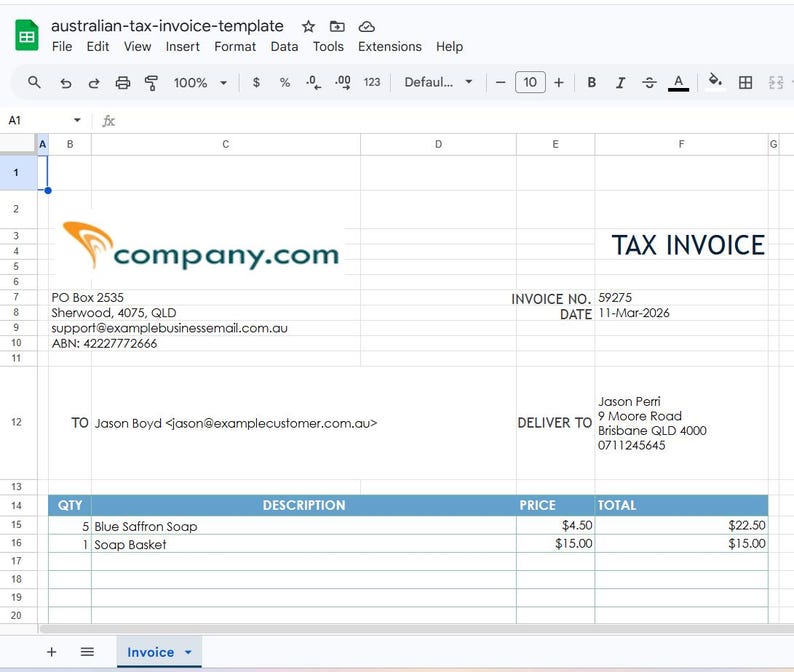Screen dimensions: 794x672
Task: Select the $4.50 price cell
Action: (x=555, y=526)
